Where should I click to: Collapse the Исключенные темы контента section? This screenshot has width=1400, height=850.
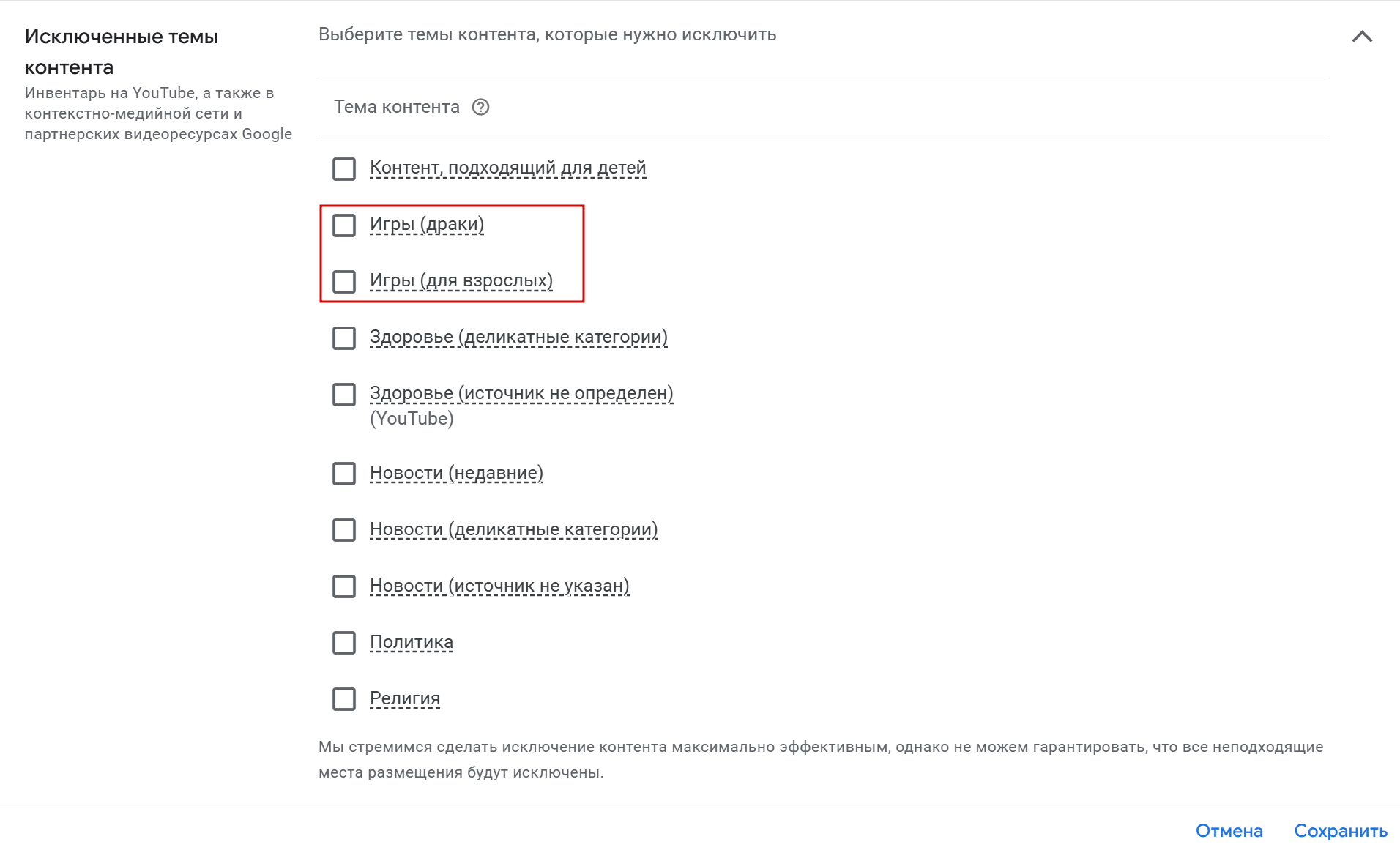point(1361,37)
